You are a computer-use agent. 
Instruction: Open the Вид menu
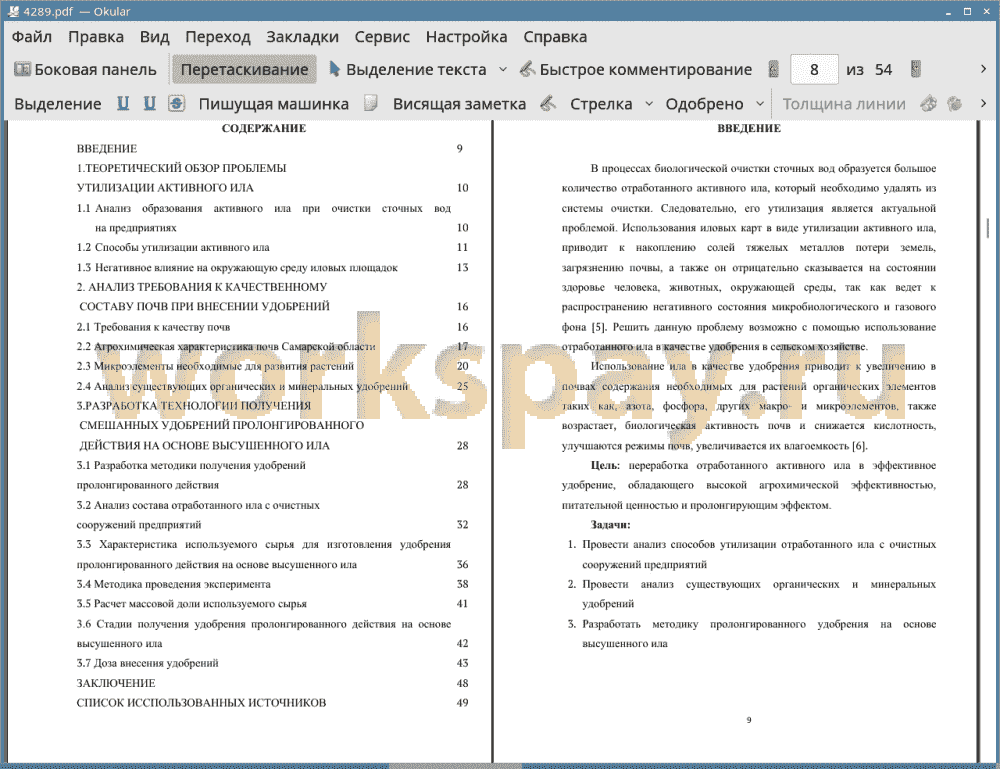tap(154, 37)
